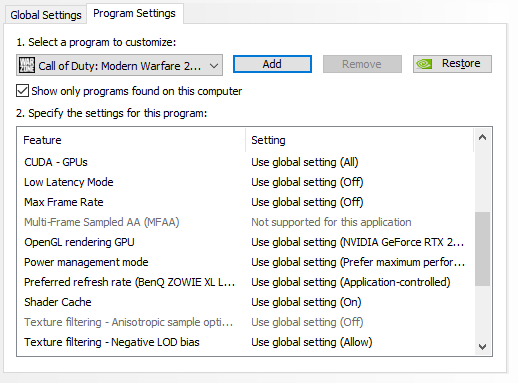Click the Add button
Screen dimensions: 518x383
point(272,64)
